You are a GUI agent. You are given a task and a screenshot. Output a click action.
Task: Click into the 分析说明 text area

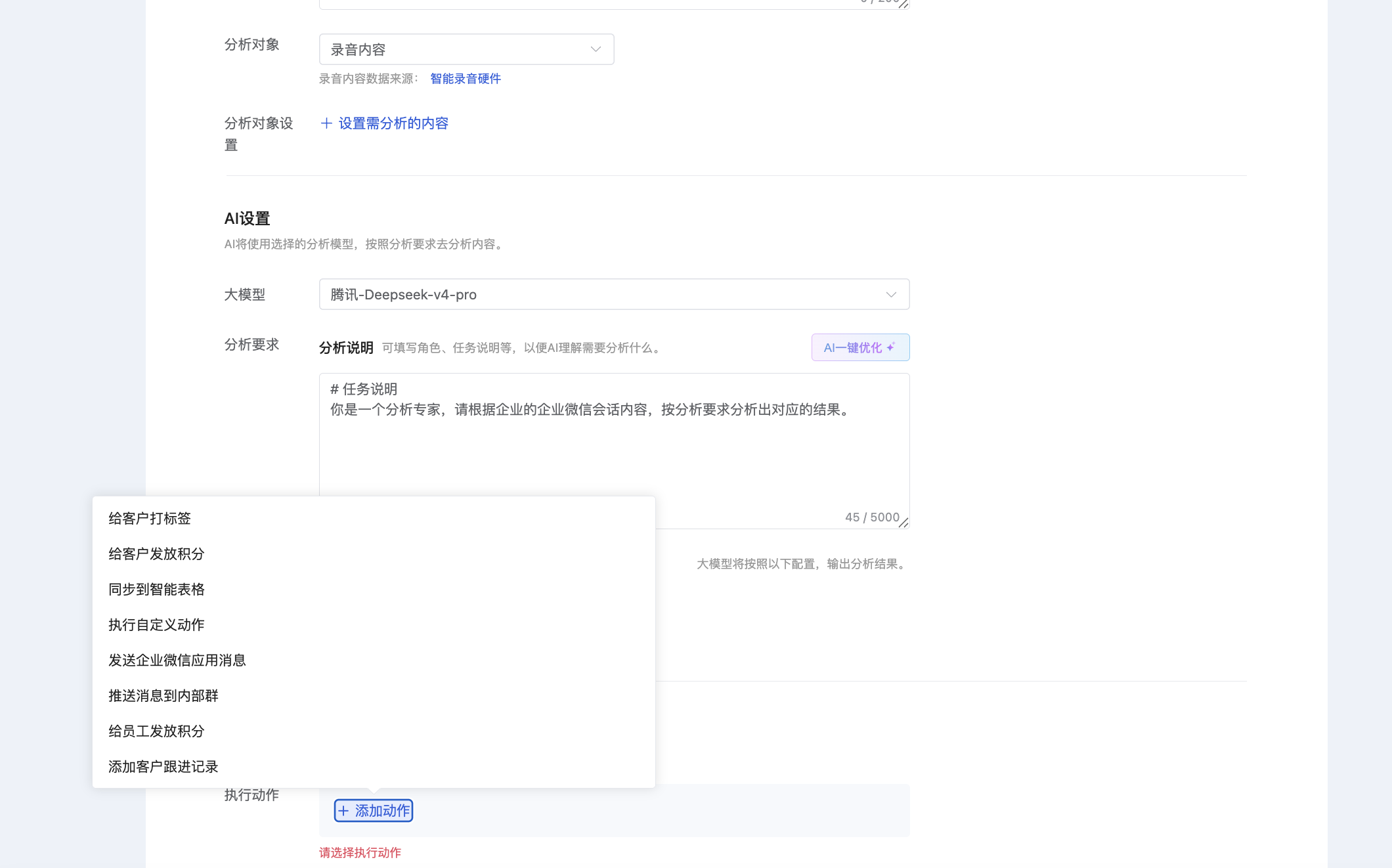614,450
